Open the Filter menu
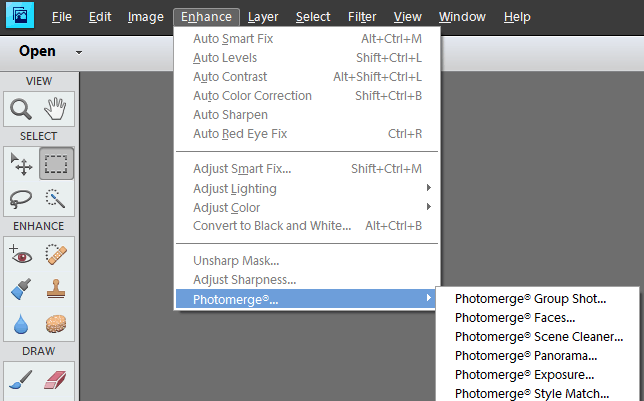Screen dimensions: 644x401 tap(362, 17)
